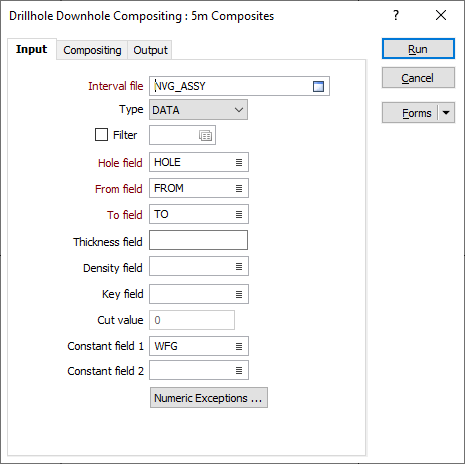
Task: Click the Constant field 1 list icon
Action: click(x=239, y=346)
